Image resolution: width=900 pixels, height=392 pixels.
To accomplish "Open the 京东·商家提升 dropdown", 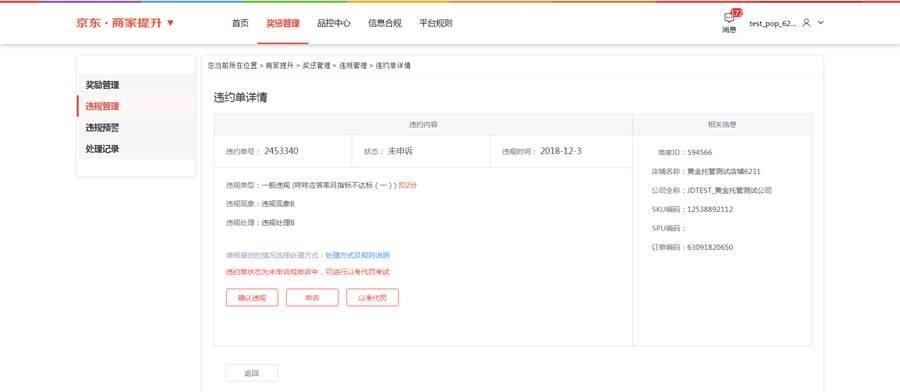I will (x=125, y=23).
